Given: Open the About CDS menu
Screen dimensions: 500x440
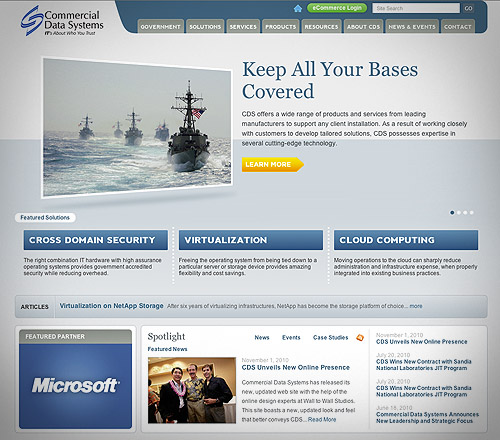Looking at the screenshot, I should 363,27.
